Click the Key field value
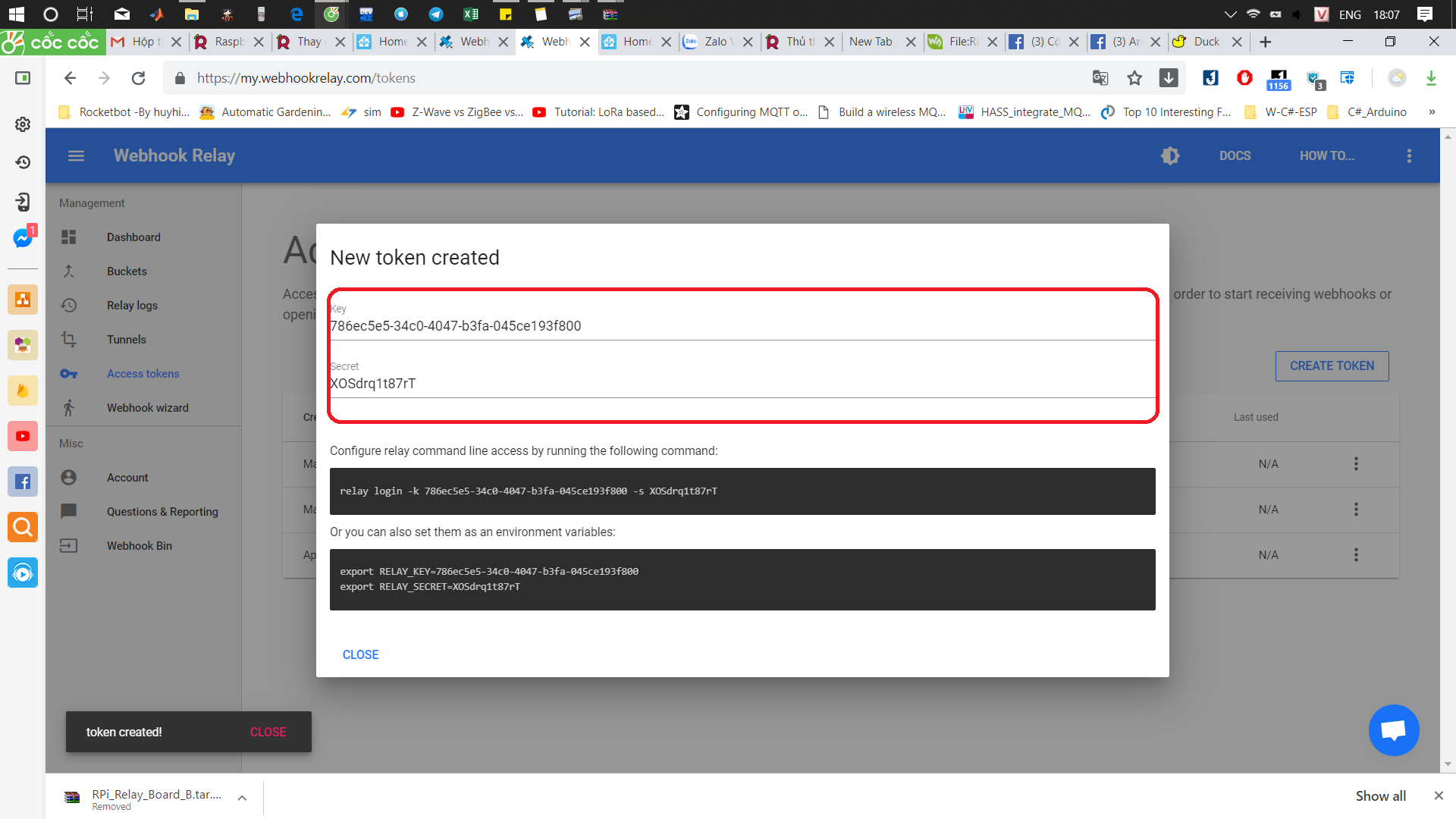The height and width of the screenshot is (819, 1456). (455, 326)
